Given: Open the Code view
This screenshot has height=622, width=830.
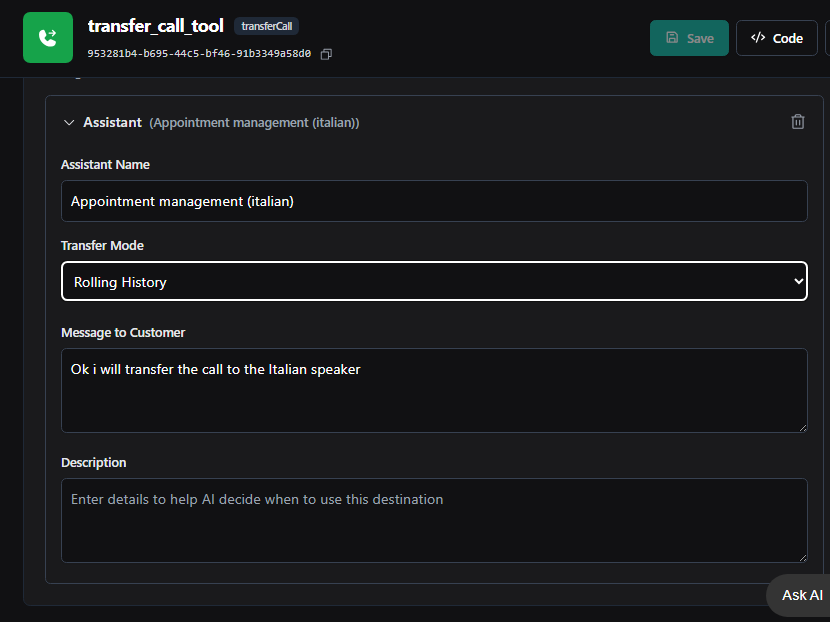Looking at the screenshot, I should click(x=777, y=38).
